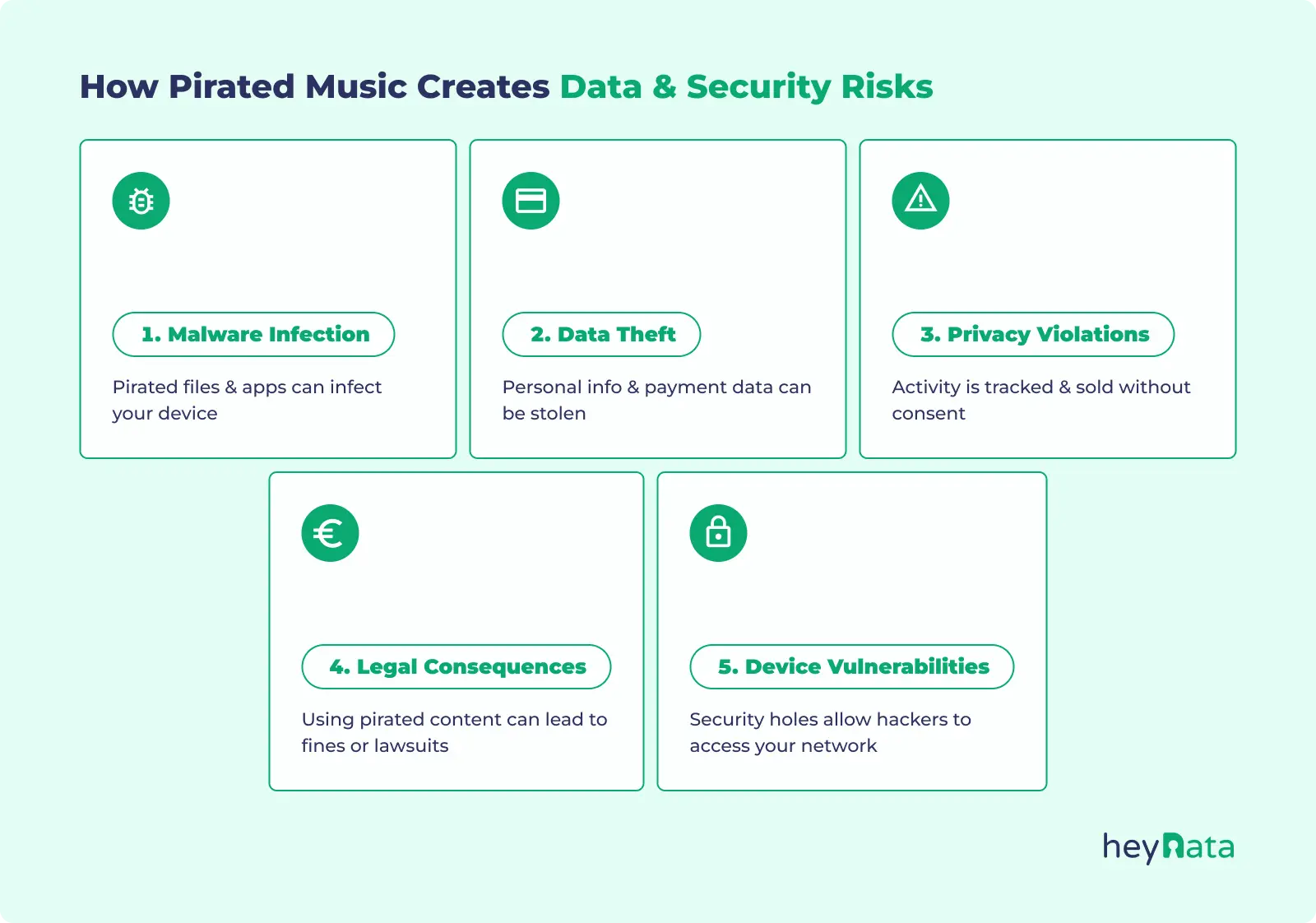Click the credit card icon
The image size is (1316, 923).
click(531, 201)
